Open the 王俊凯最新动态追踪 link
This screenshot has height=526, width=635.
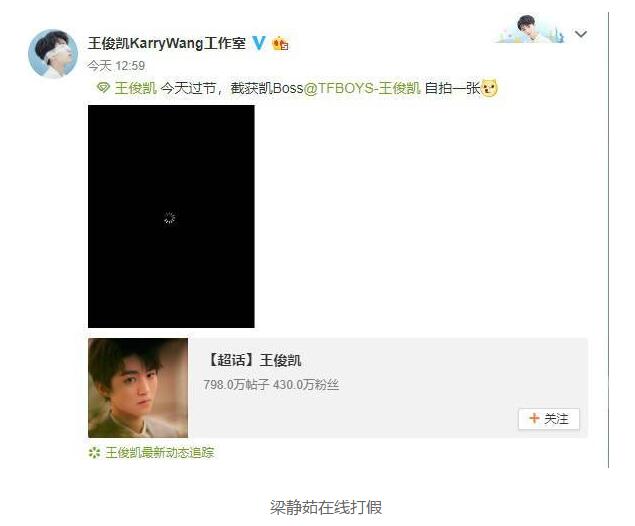coord(160,452)
